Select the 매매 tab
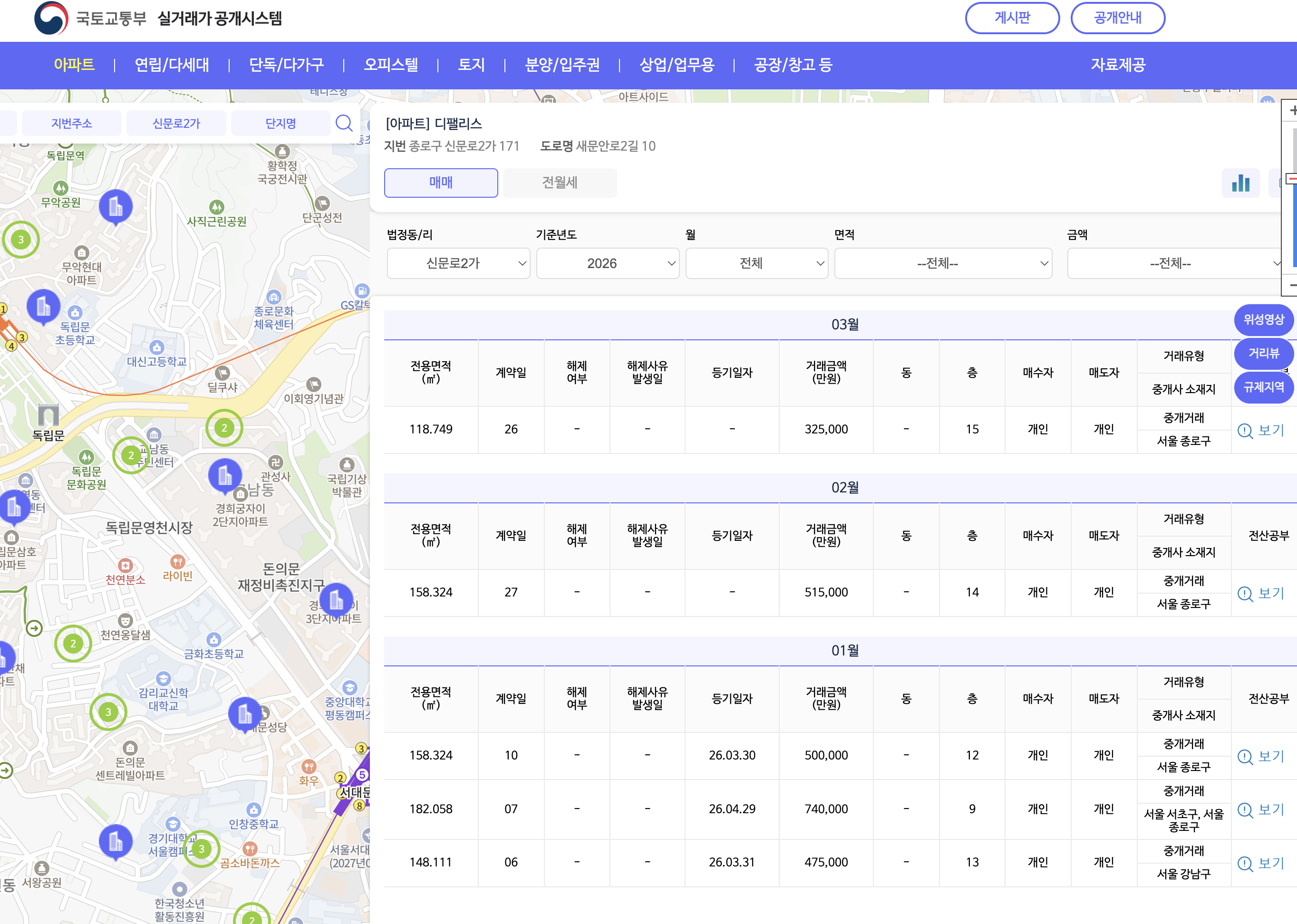The width and height of the screenshot is (1297, 924). (x=441, y=183)
